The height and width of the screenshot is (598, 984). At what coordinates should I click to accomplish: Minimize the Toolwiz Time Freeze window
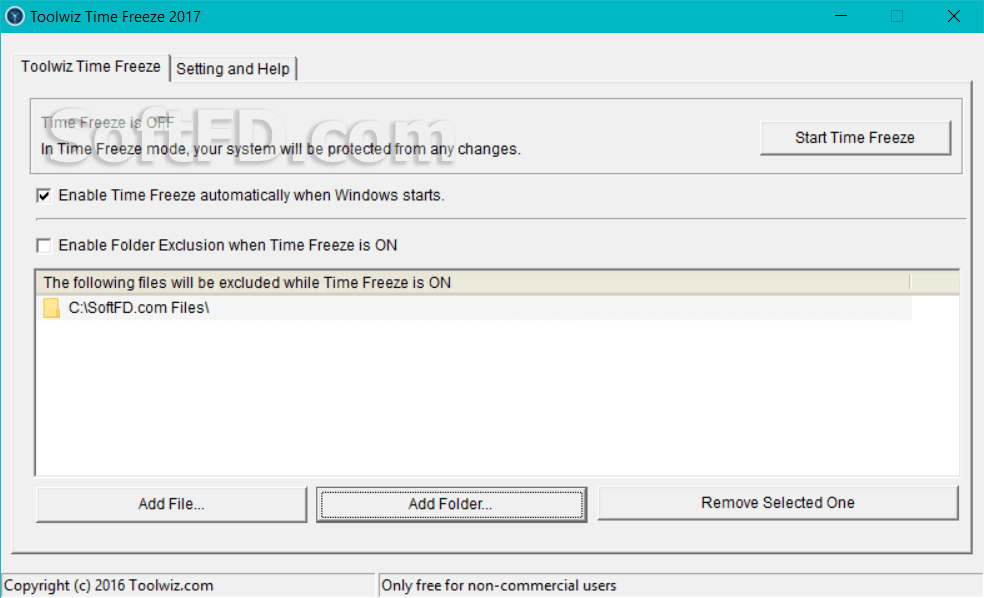click(841, 16)
